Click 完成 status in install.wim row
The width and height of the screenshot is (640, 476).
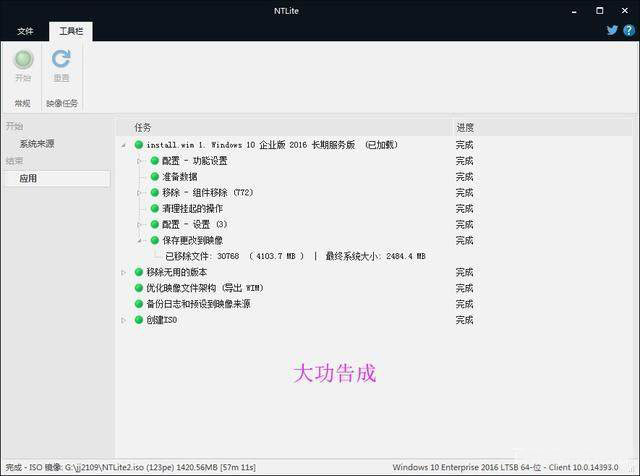(464, 145)
